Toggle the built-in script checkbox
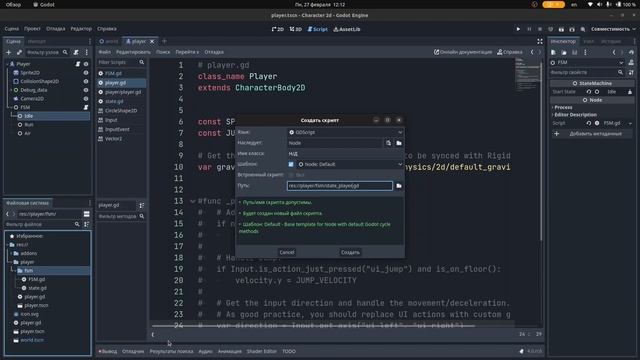This screenshot has width=640, height=360. click(x=291, y=175)
